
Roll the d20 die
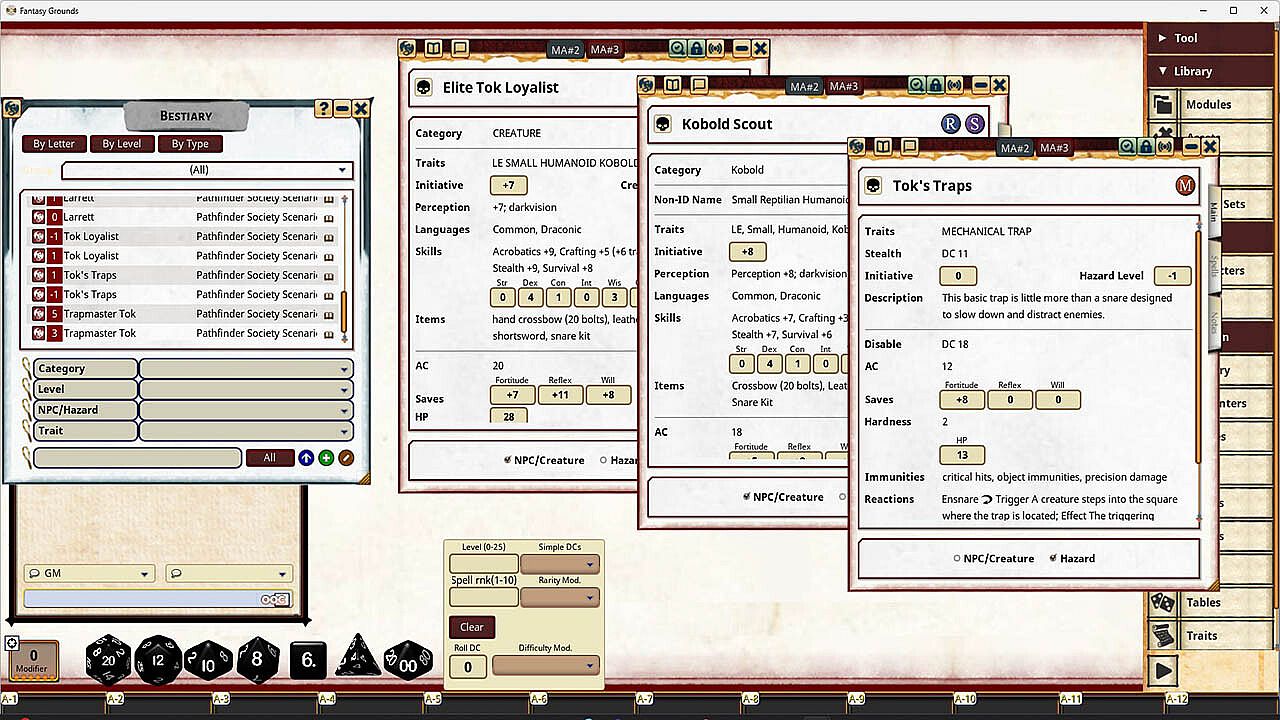click(x=108, y=659)
